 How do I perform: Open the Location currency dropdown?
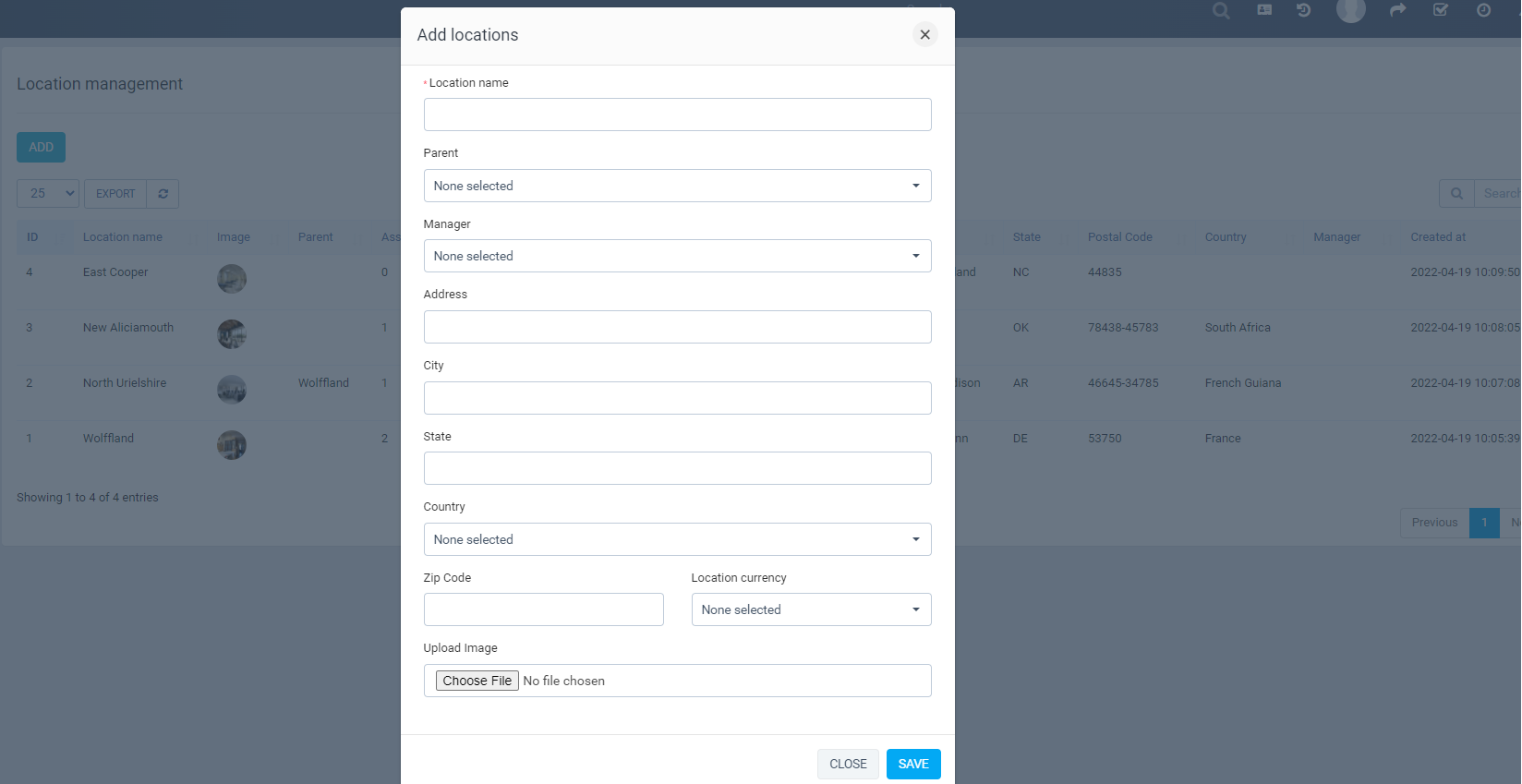(811, 609)
